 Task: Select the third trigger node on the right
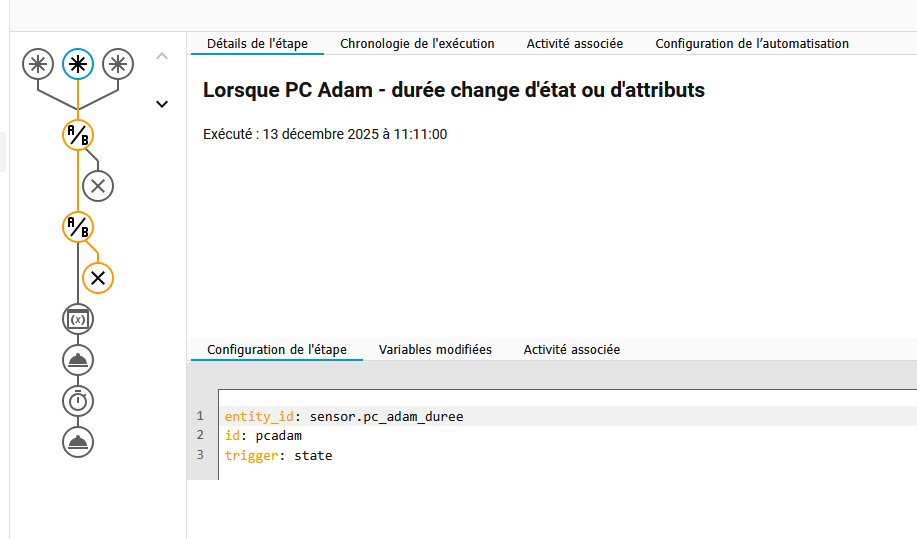(x=118, y=64)
